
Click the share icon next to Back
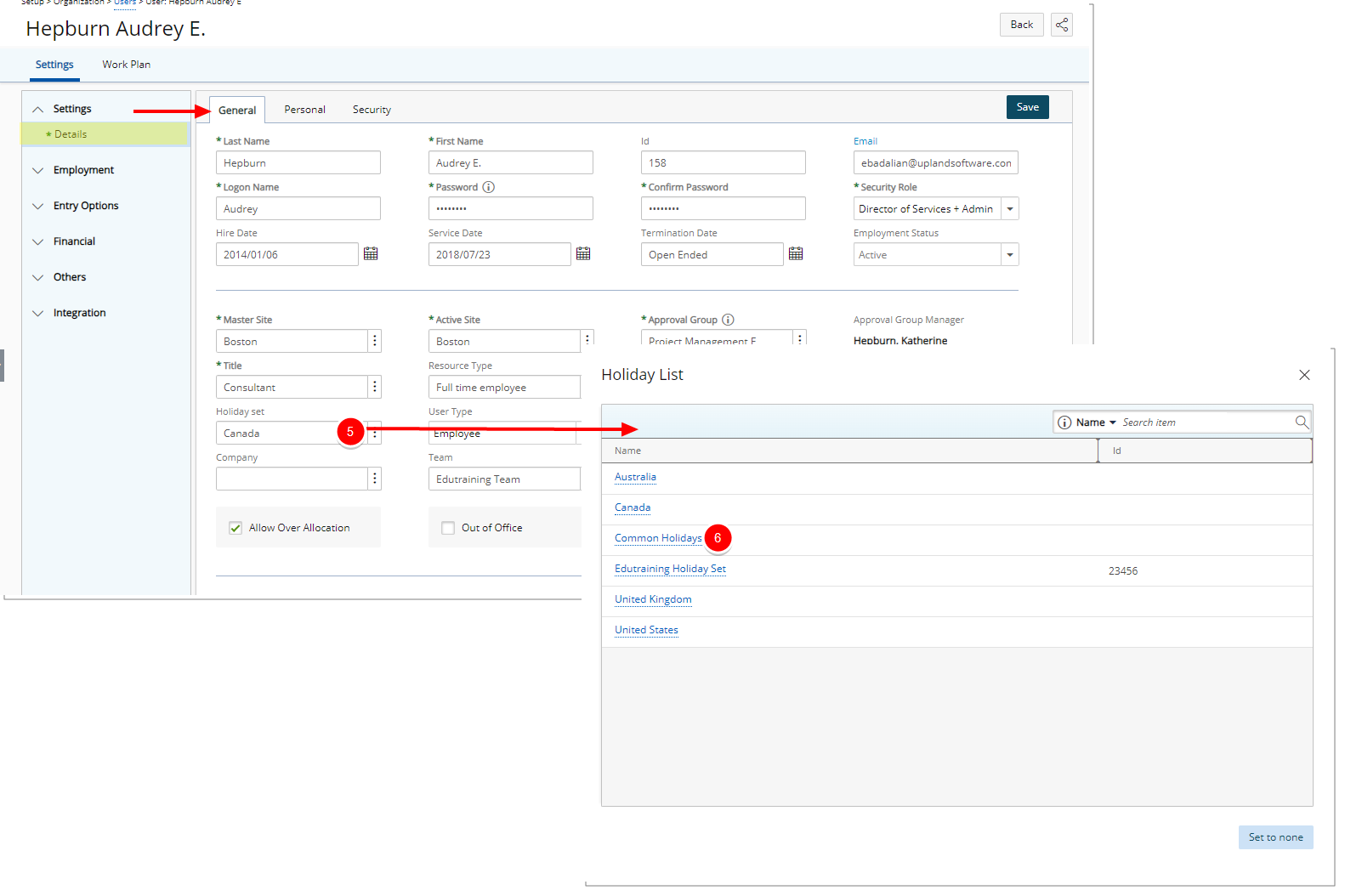(x=1061, y=25)
